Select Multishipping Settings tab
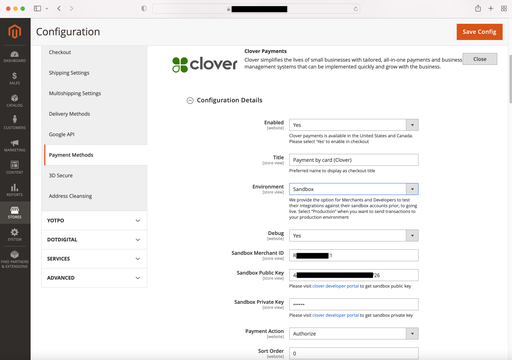The height and width of the screenshot is (360, 512). [94, 93]
